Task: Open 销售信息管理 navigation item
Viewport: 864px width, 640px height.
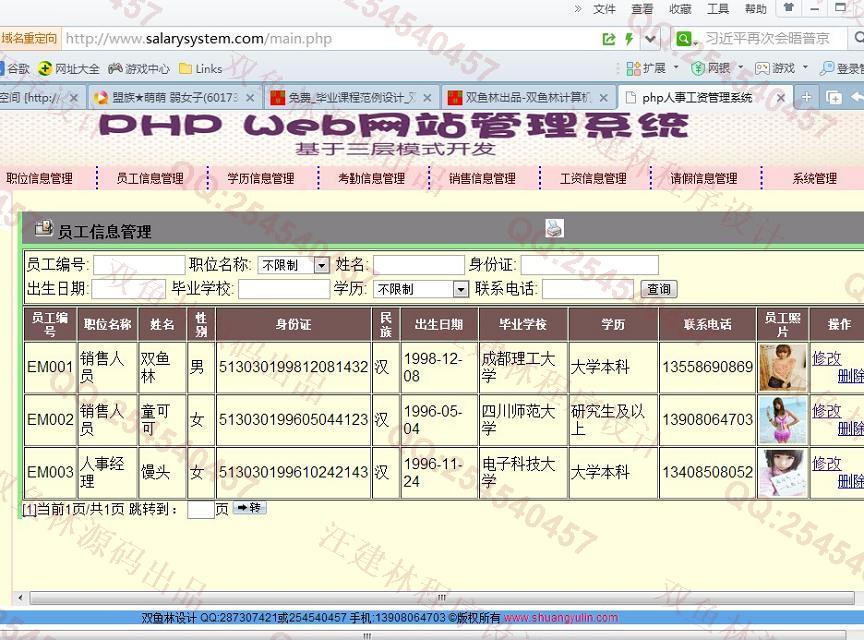Action: [483, 178]
